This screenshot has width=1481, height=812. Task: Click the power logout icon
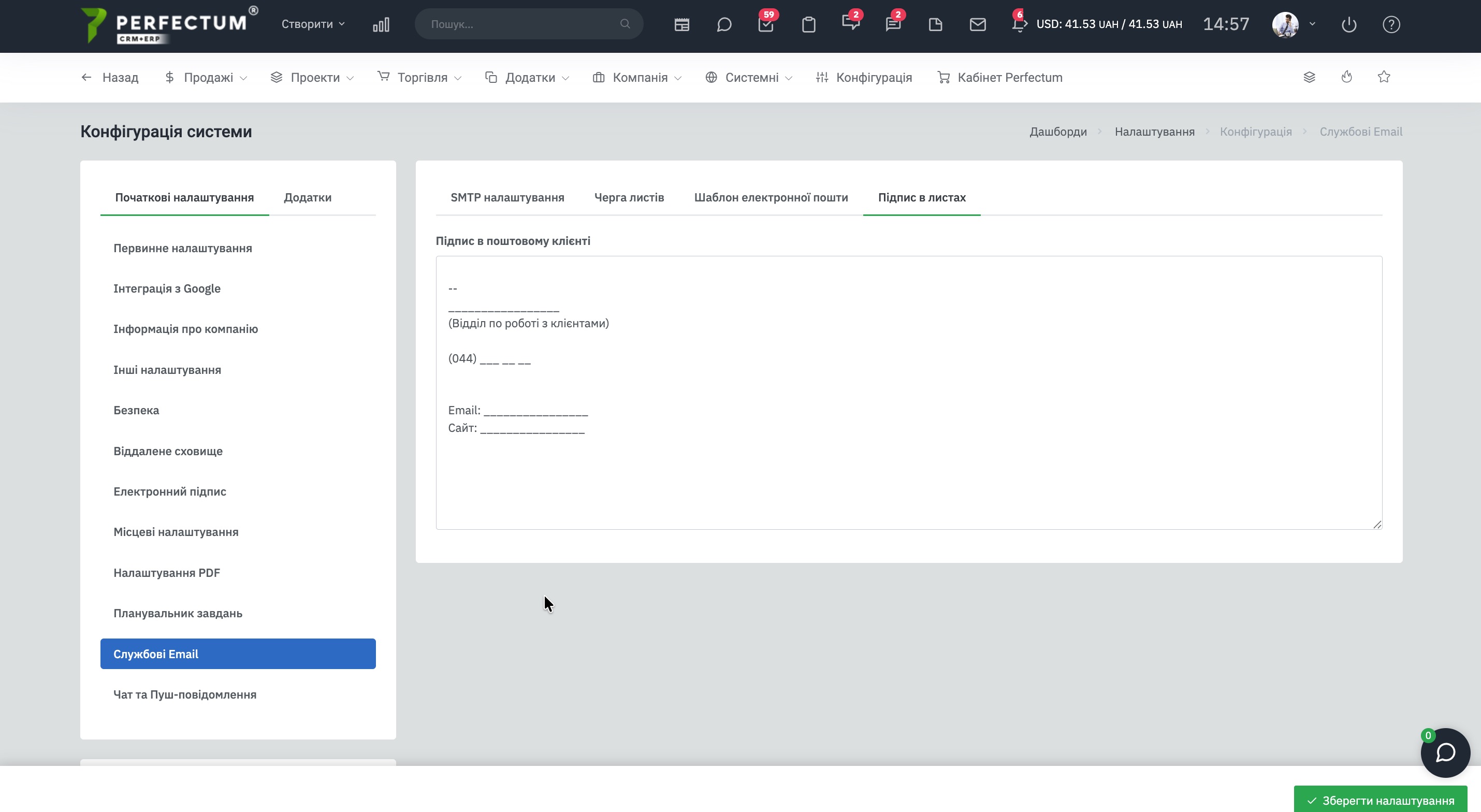1349,24
